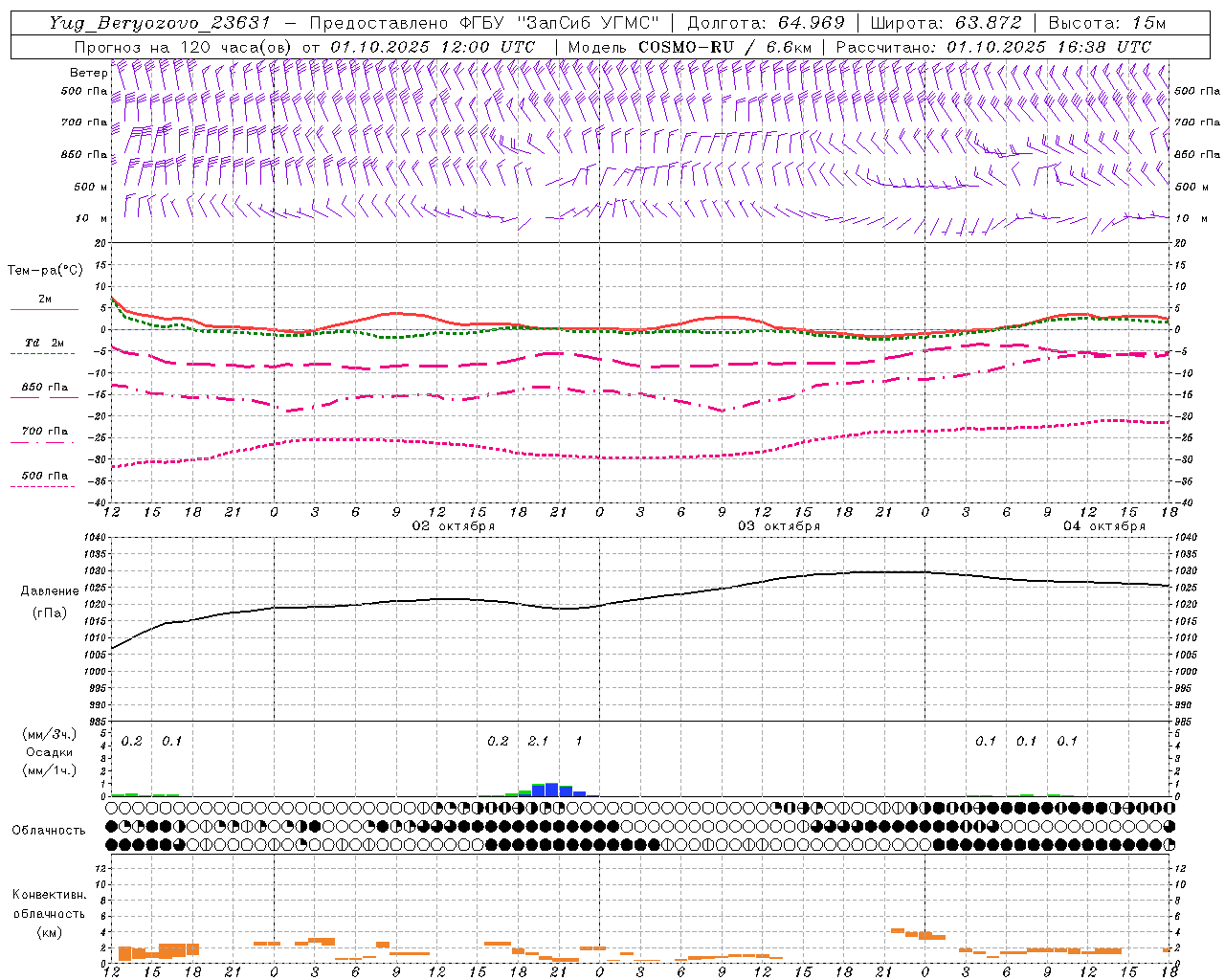Click the '03 октября' date label
The image size is (1225, 980).
pyautogui.click(x=779, y=526)
